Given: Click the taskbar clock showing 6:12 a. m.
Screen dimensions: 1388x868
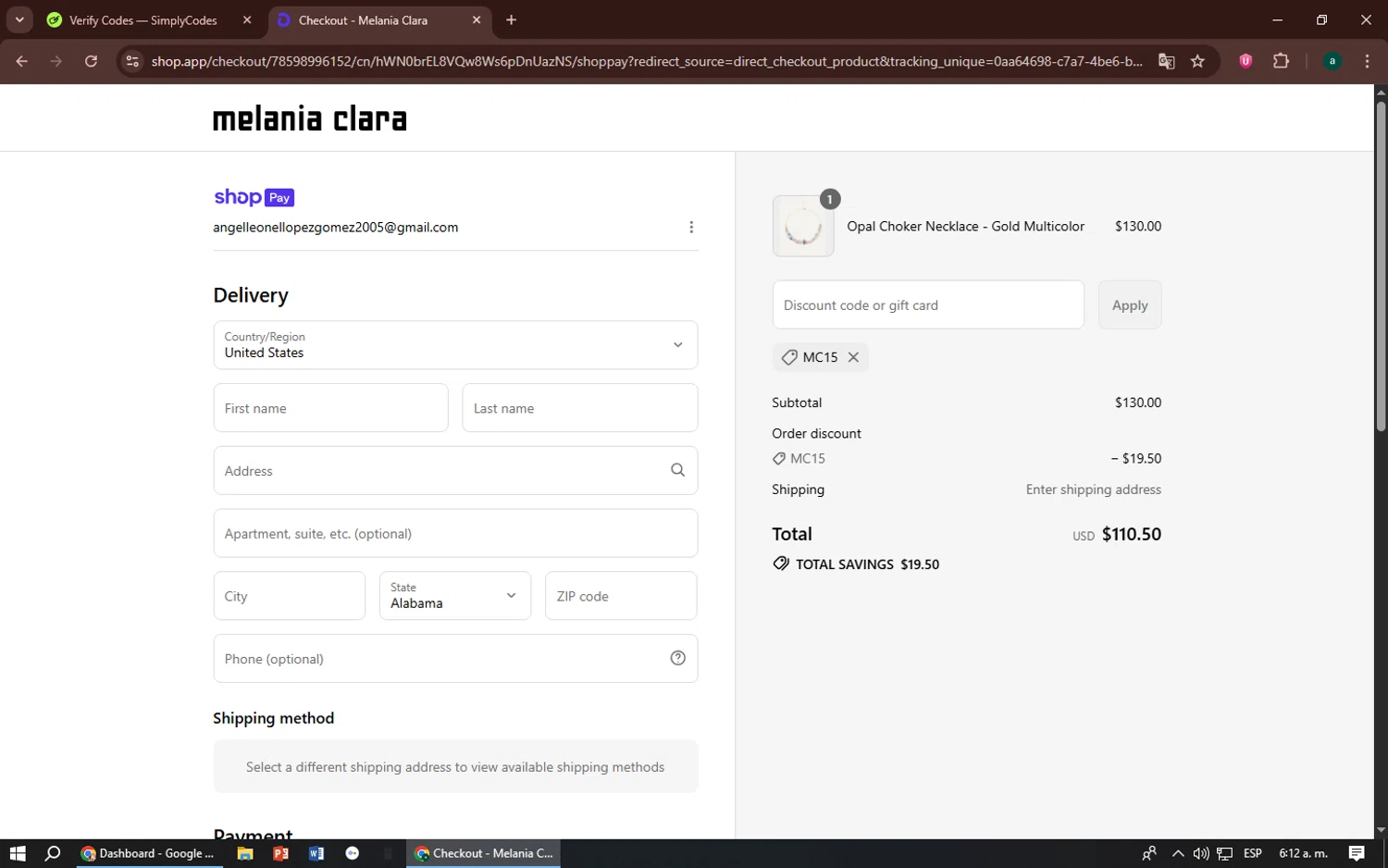Looking at the screenshot, I should point(1303,853).
